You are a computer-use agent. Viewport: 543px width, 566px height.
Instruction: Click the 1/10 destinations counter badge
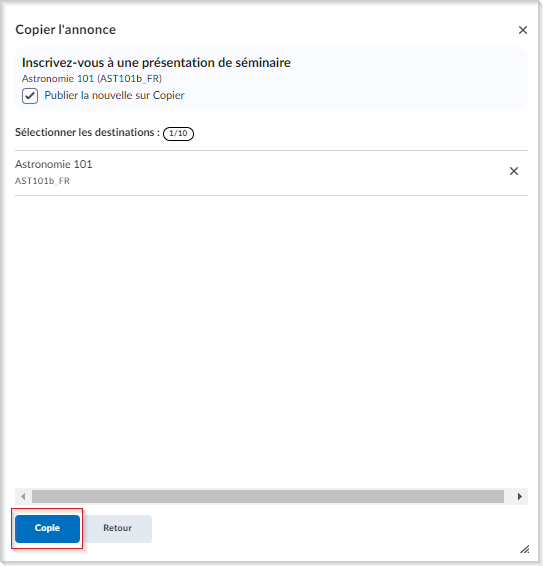click(178, 133)
